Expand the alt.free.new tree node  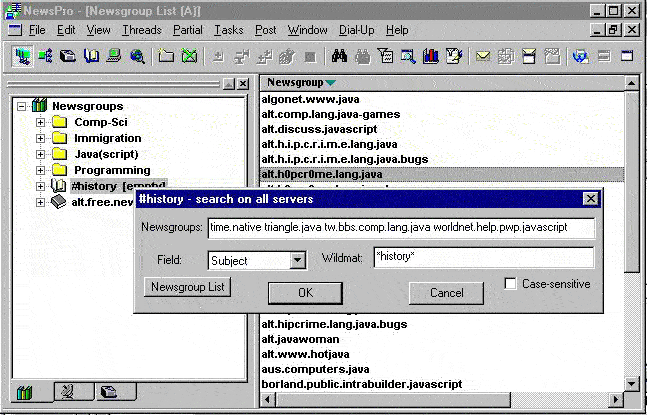(40, 202)
